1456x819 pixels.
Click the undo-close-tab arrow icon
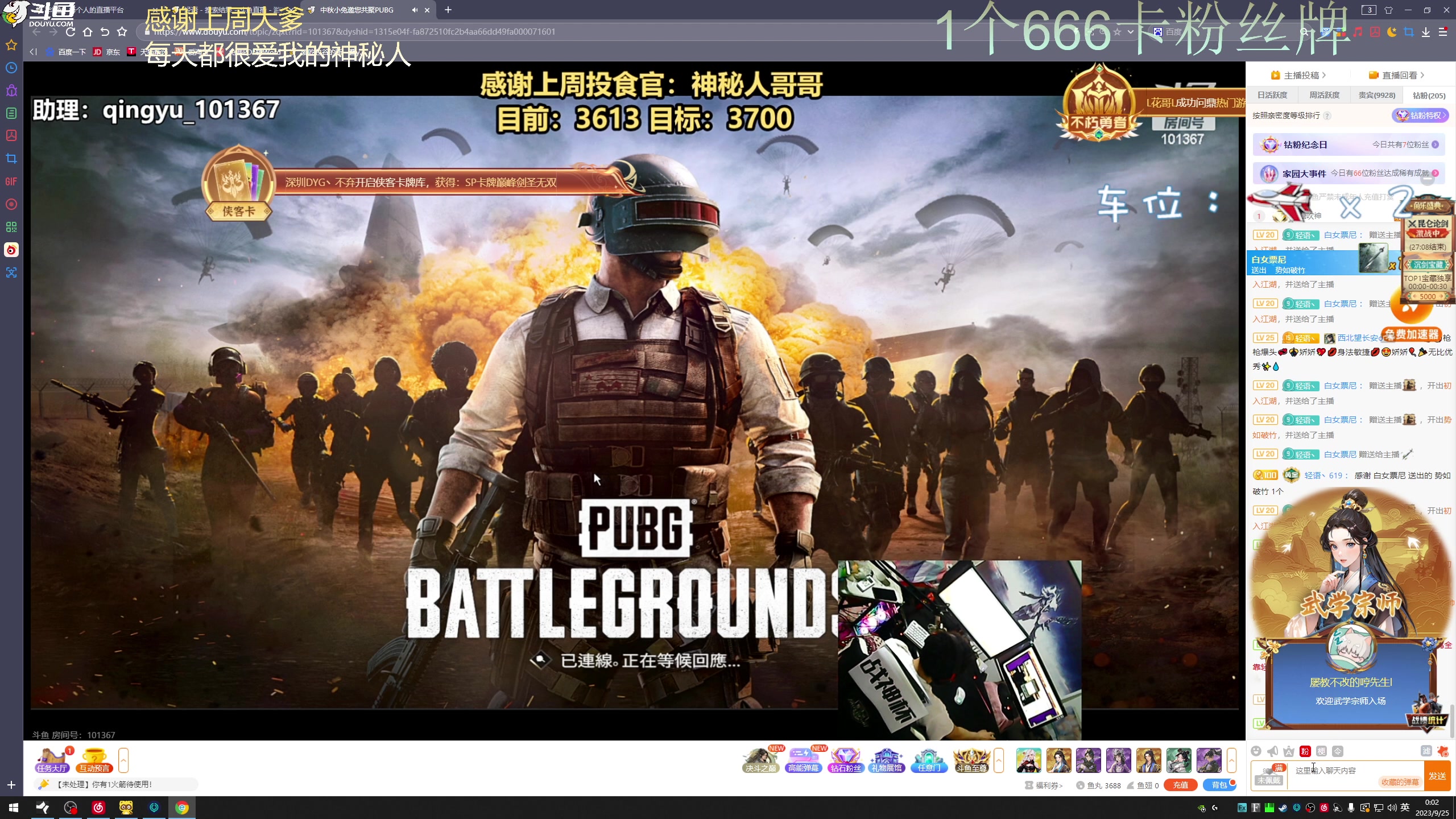click(x=105, y=32)
